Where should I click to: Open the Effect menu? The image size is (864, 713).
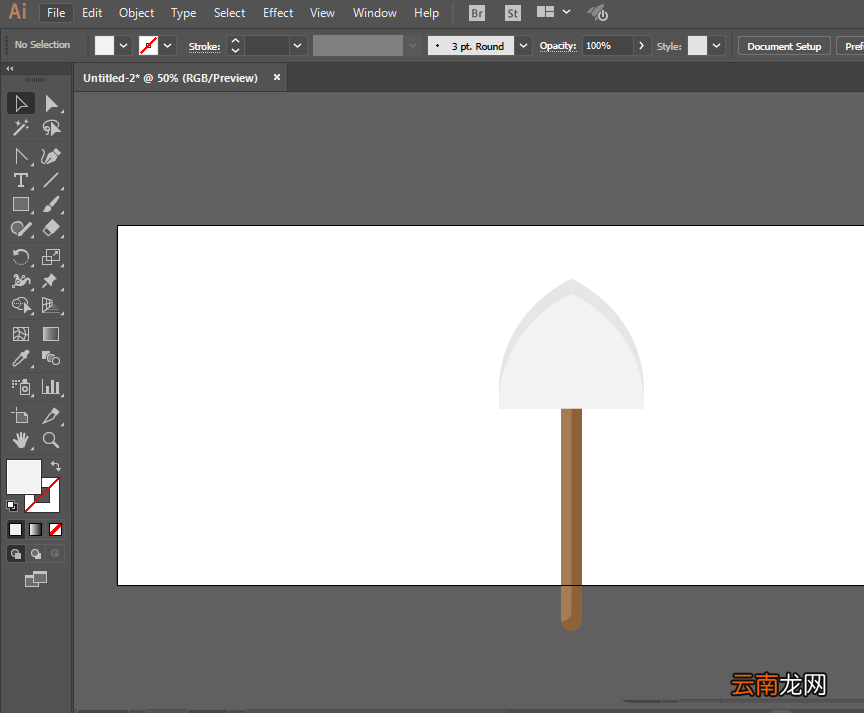point(278,13)
